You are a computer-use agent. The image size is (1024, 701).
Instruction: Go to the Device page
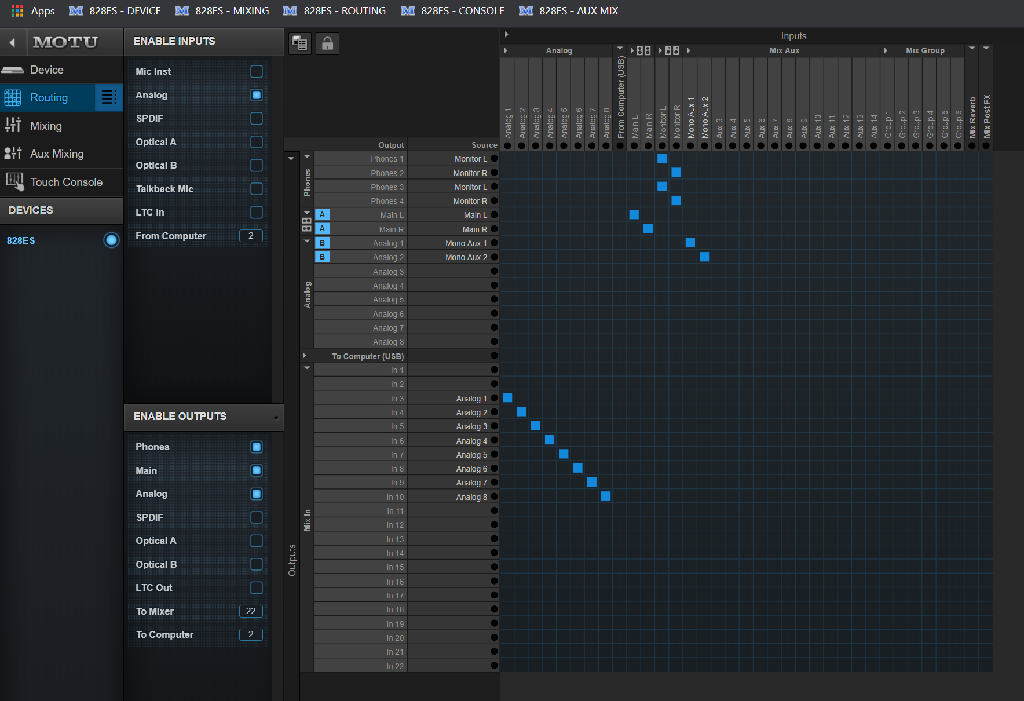pos(61,70)
